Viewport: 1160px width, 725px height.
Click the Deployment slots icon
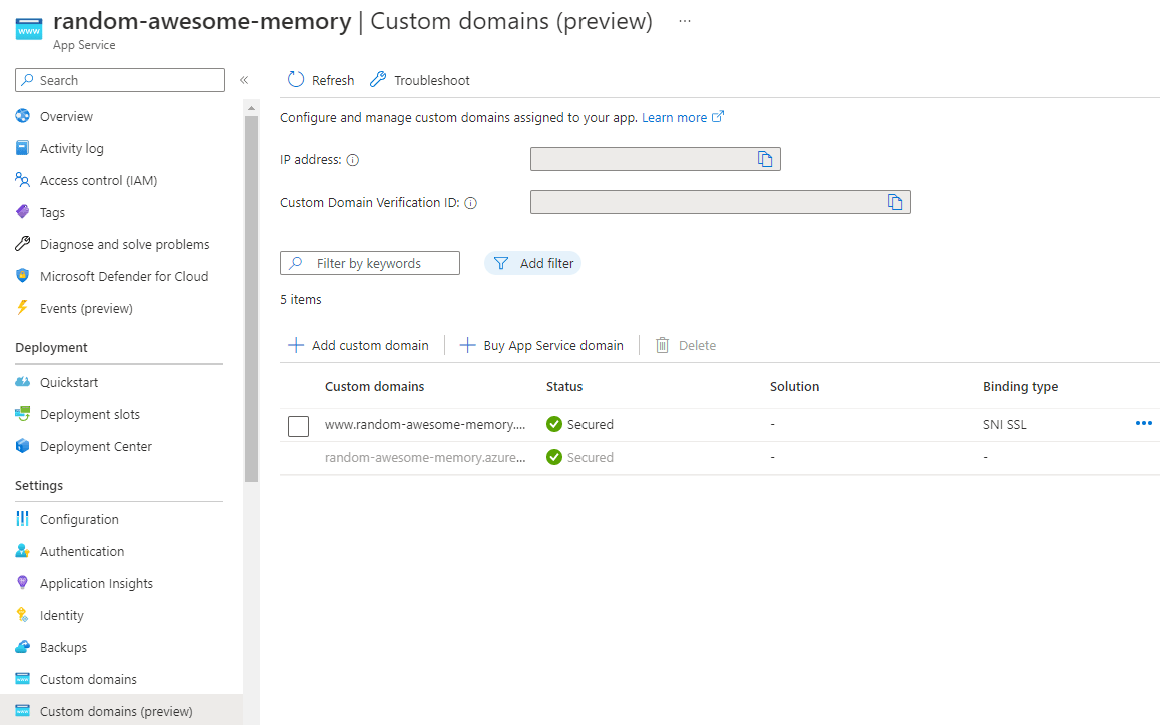(x=22, y=414)
